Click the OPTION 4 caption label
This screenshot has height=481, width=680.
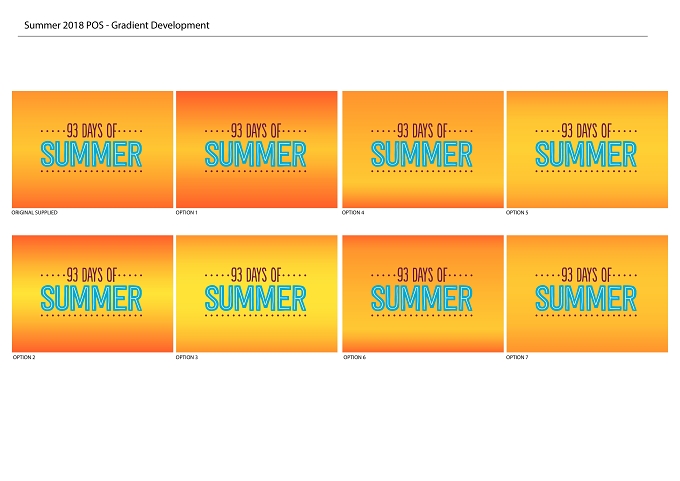[x=353, y=213]
